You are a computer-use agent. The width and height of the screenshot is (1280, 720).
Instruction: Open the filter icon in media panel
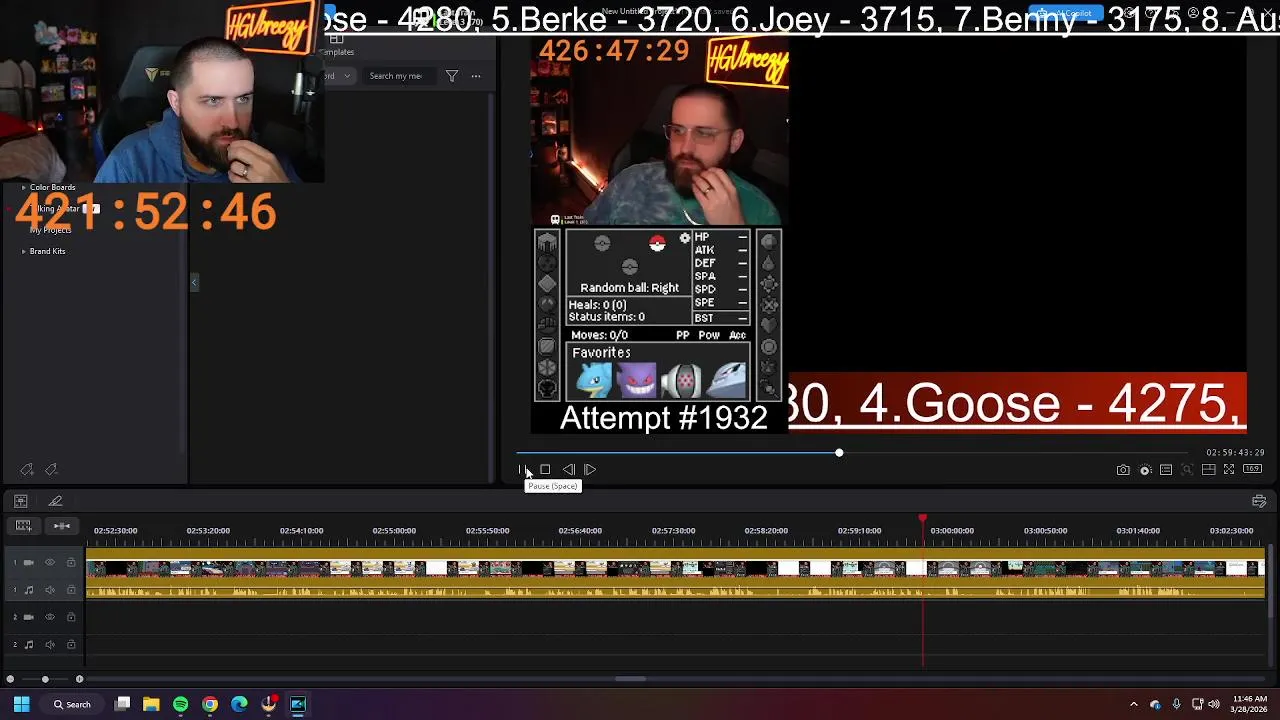pyautogui.click(x=452, y=76)
